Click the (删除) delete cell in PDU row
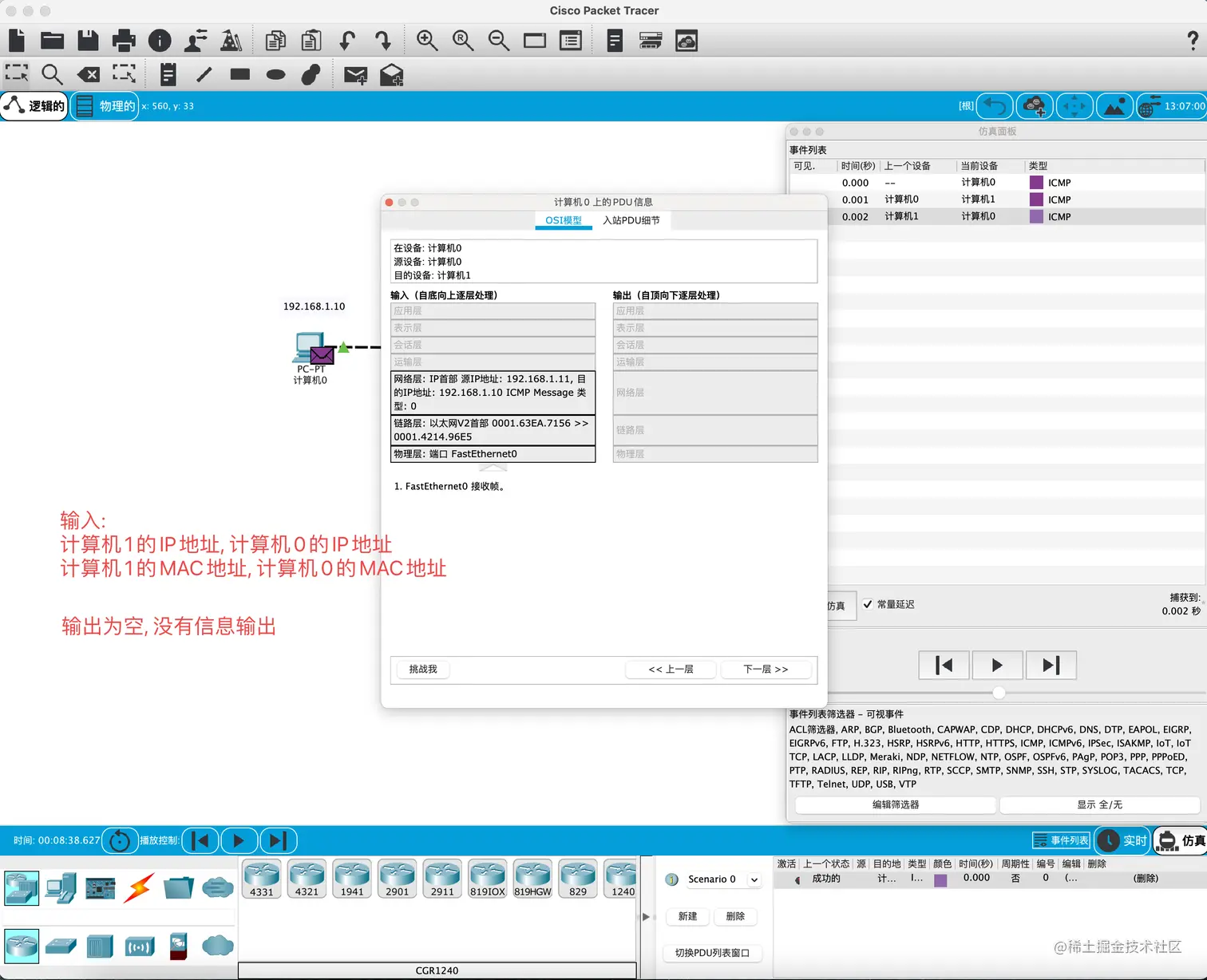This screenshot has width=1207, height=980. tap(1146, 878)
